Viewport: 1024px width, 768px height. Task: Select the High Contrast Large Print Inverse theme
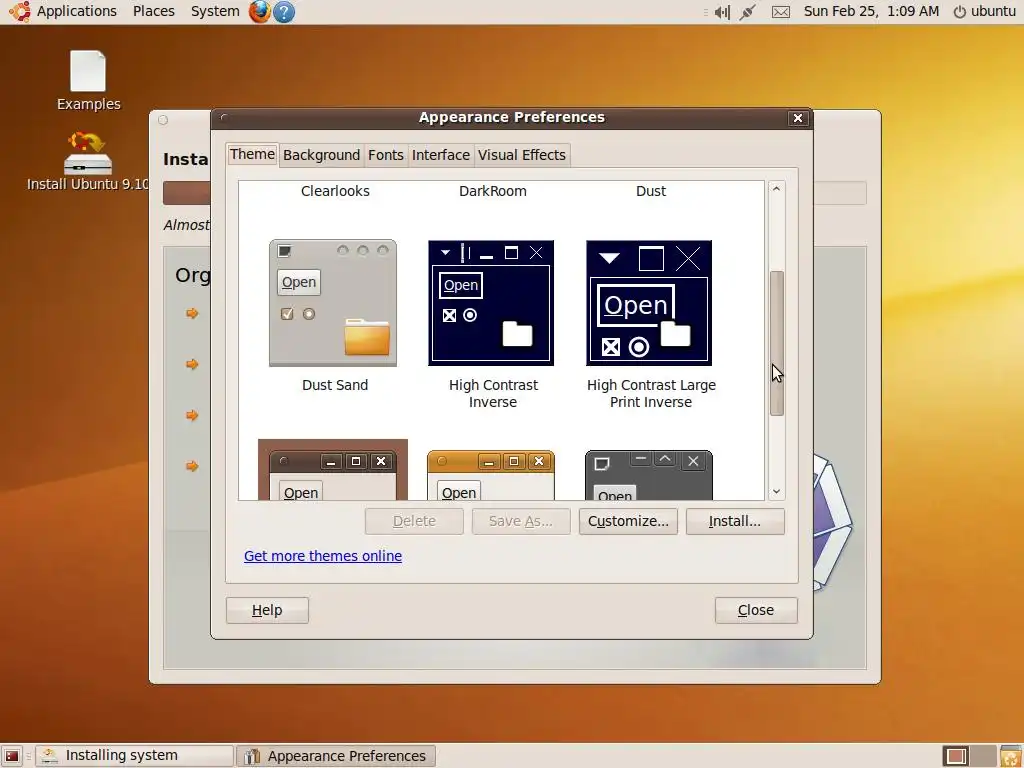click(649, 303)
